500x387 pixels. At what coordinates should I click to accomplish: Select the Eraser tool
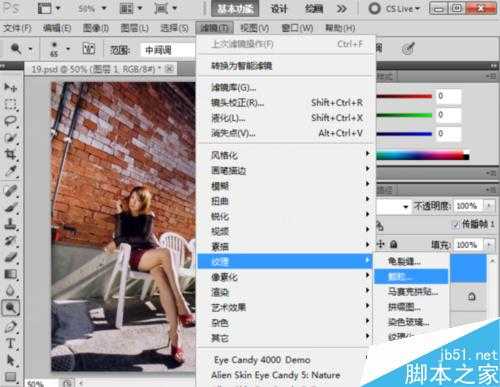click(x=11, y=257)
